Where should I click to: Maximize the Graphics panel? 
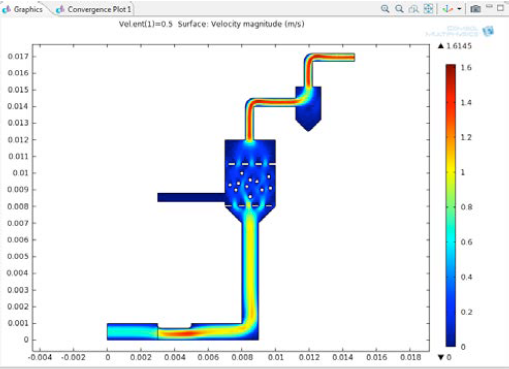pos(500,8)
